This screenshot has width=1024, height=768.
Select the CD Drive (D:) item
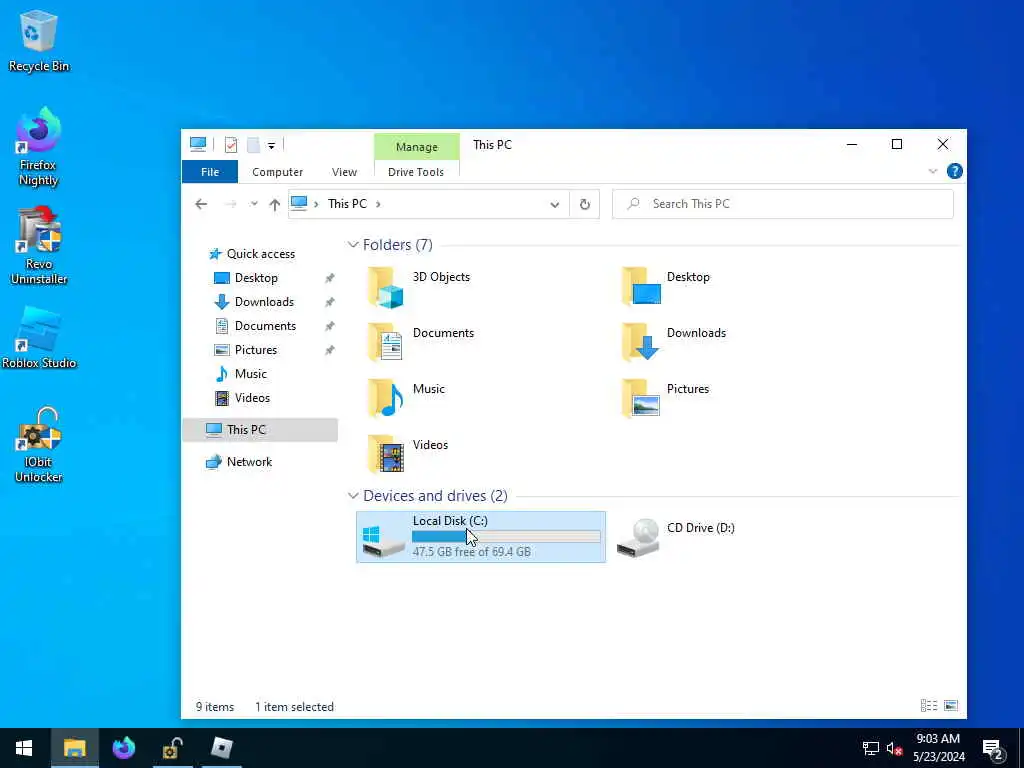click(x=676, y=537)
